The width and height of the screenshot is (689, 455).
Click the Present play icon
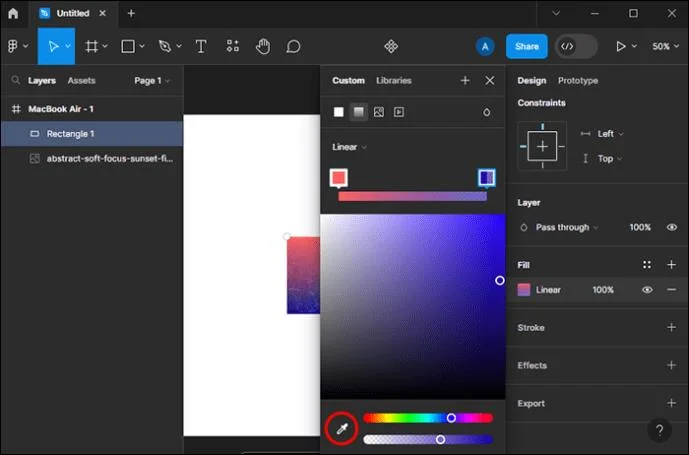tap(620, 46)
